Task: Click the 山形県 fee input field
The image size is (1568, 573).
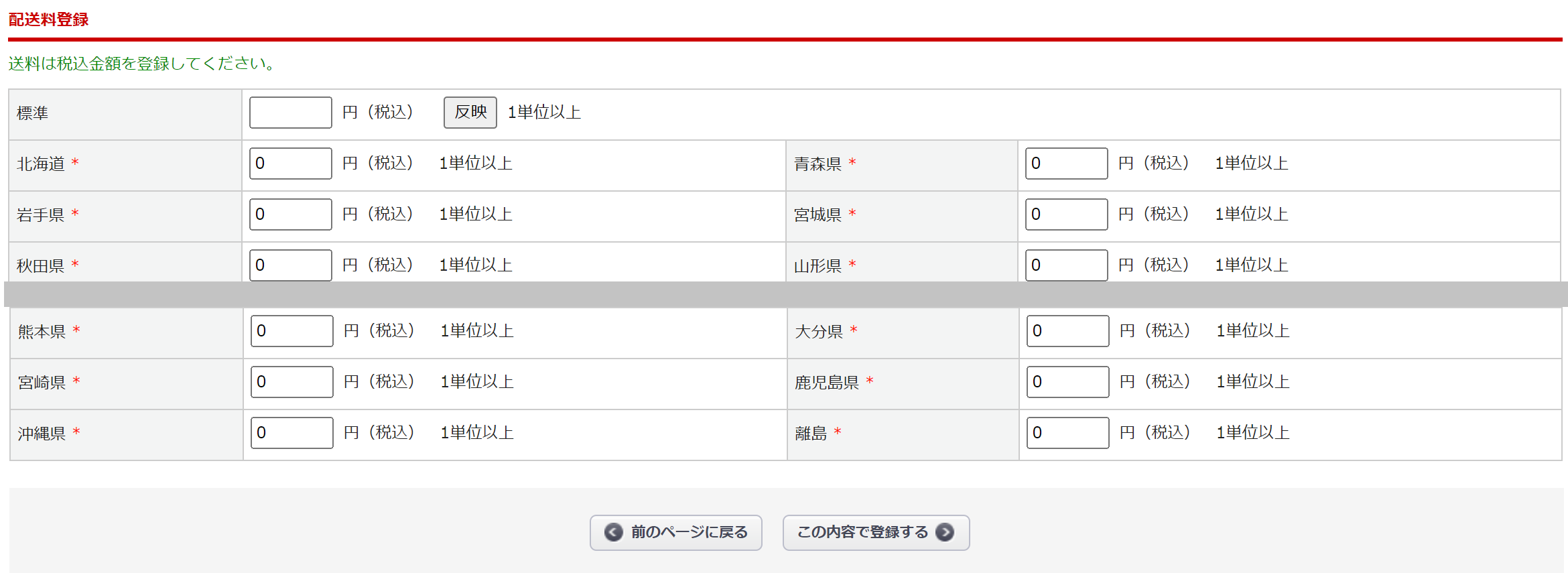Action: [1065, 265]
